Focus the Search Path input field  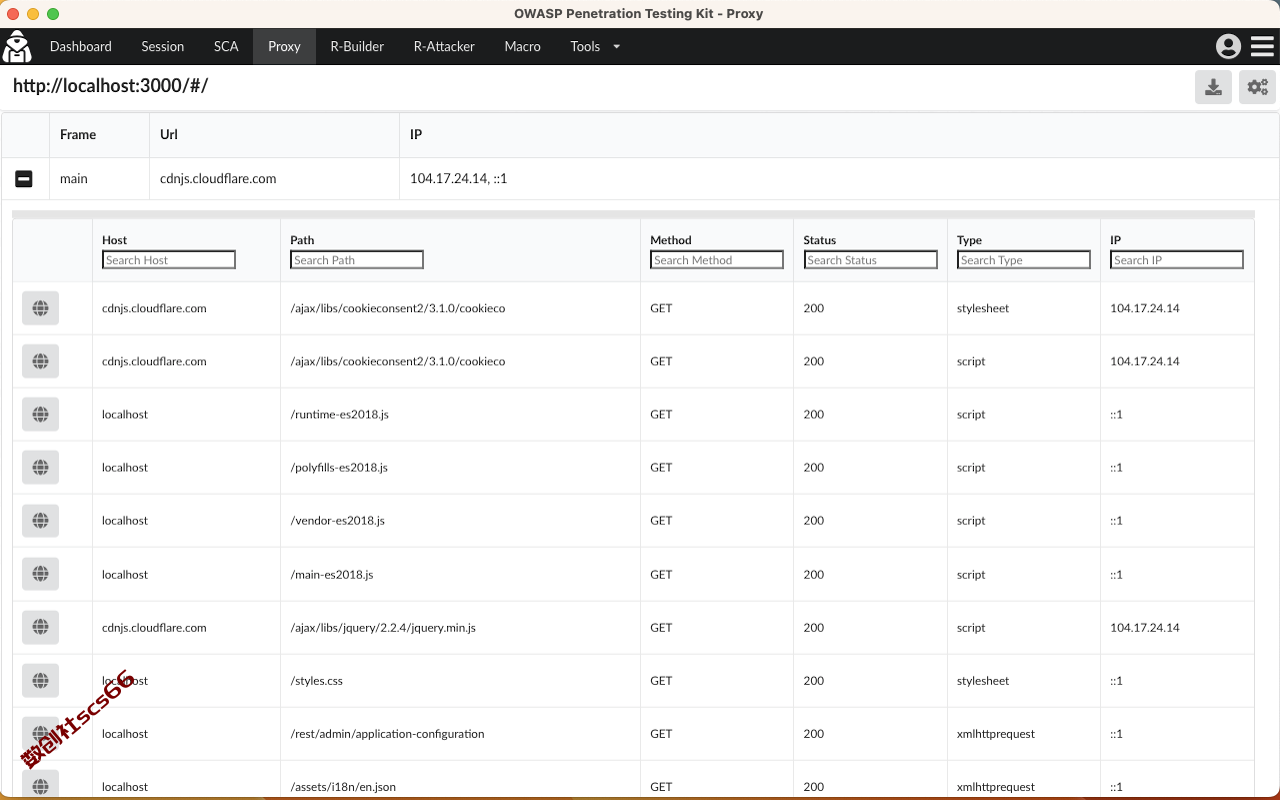coord(357,260)
